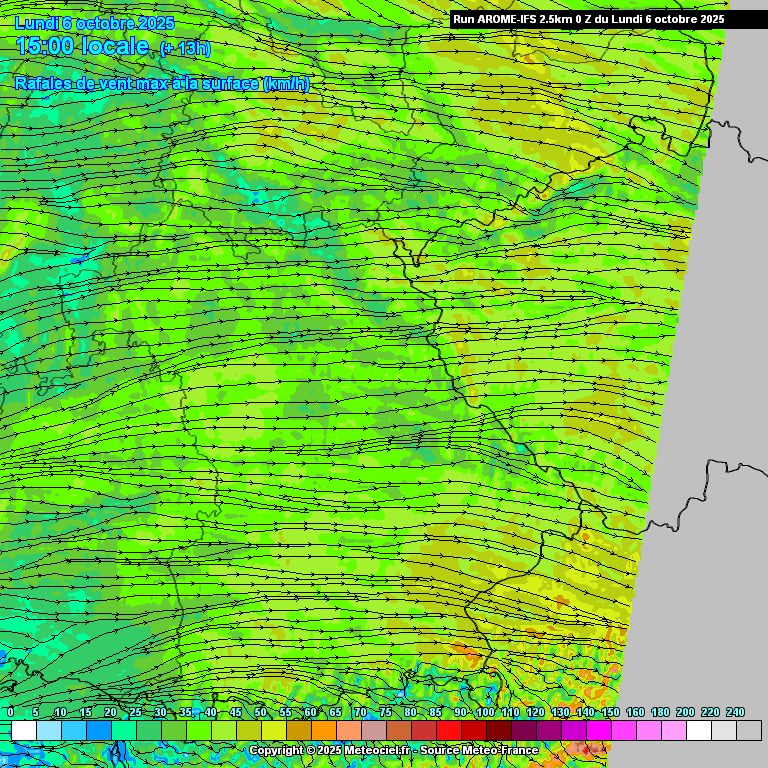Click the white 0 km/h legend swatch

(x=23, y=731)
